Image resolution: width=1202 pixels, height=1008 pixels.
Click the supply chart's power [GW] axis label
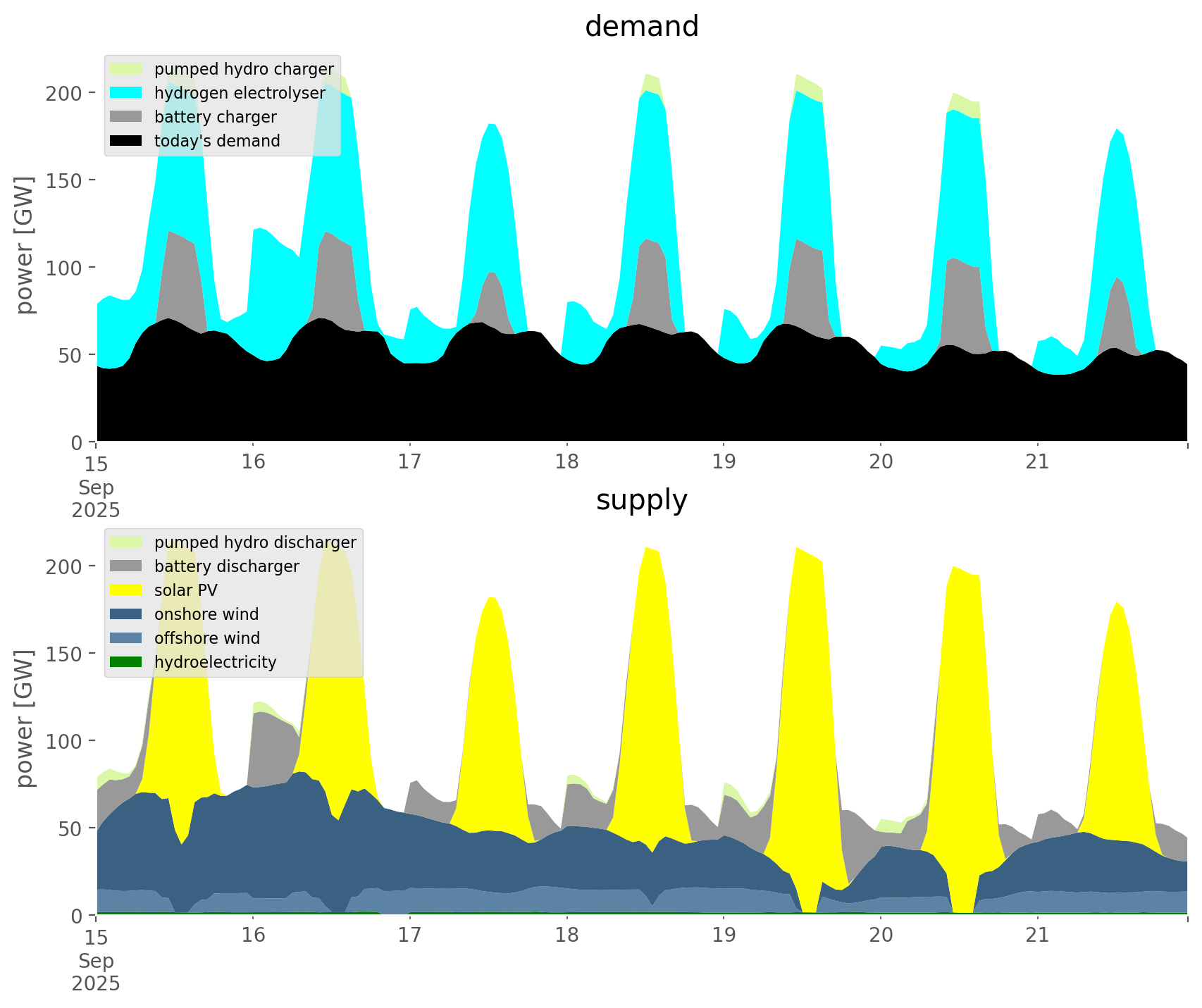point(25,718)
